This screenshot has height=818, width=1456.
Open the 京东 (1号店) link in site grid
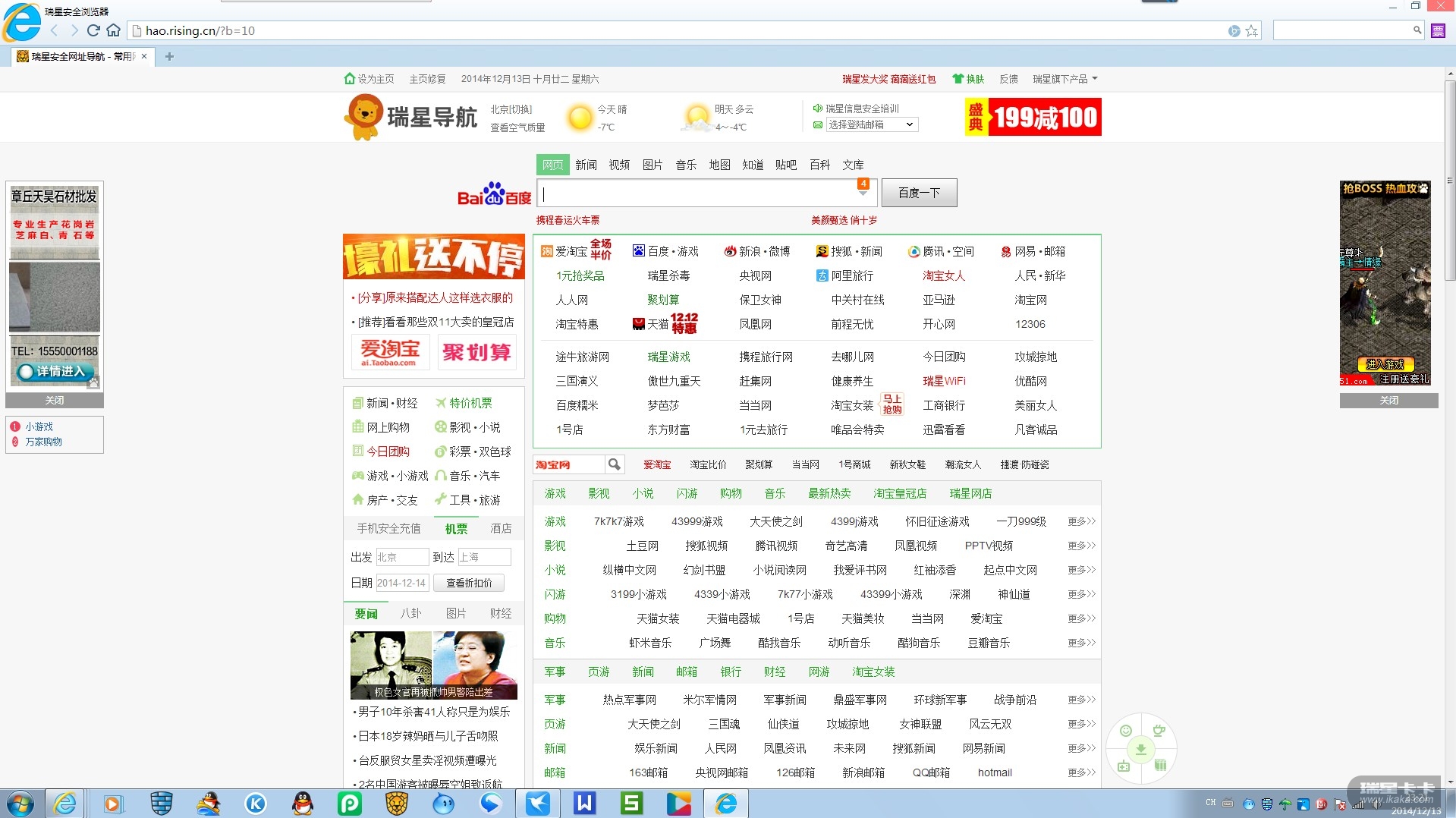pyautogui.click(x=569, y=429)
